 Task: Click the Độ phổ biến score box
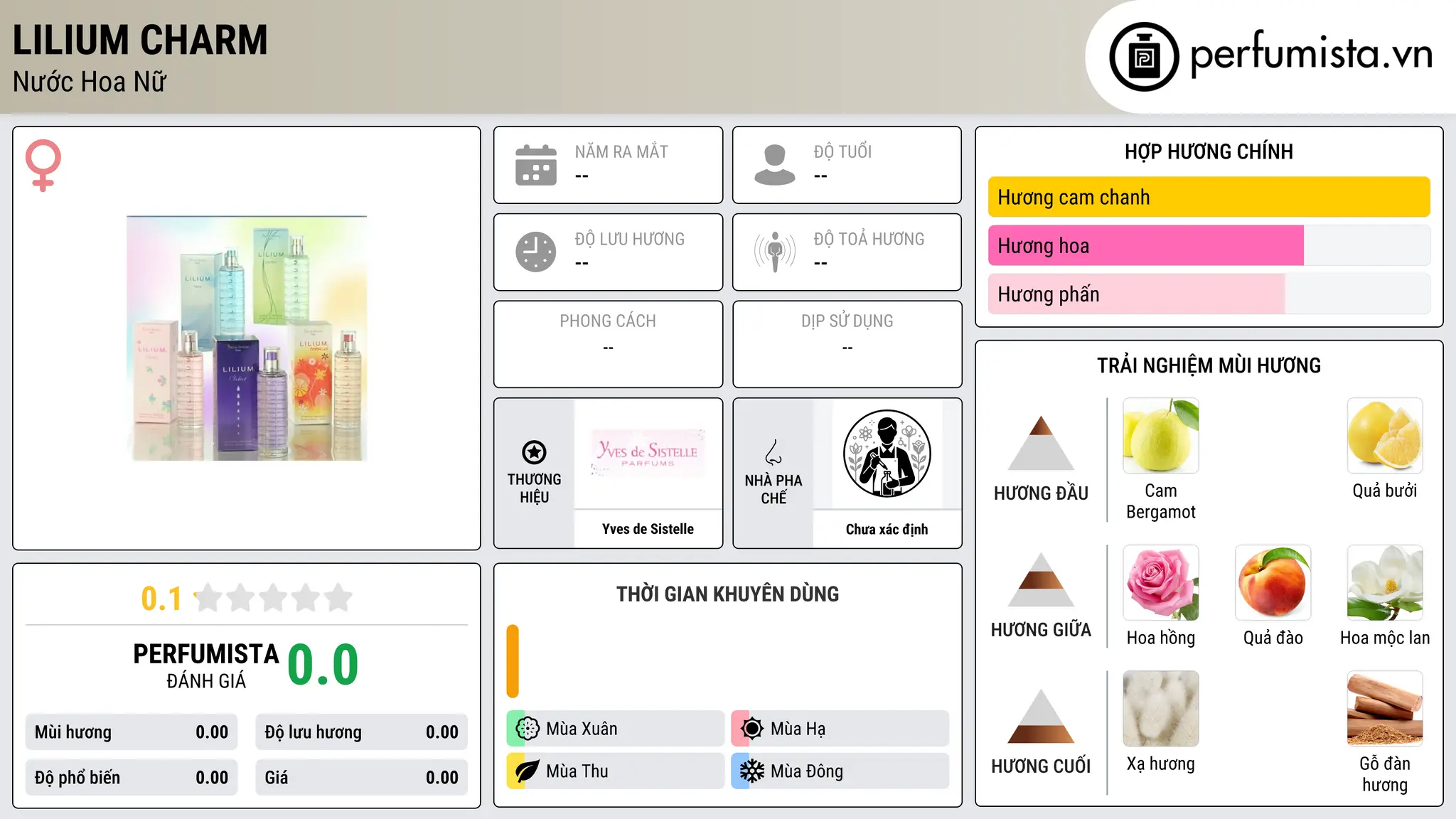click(x=132, y=778)
